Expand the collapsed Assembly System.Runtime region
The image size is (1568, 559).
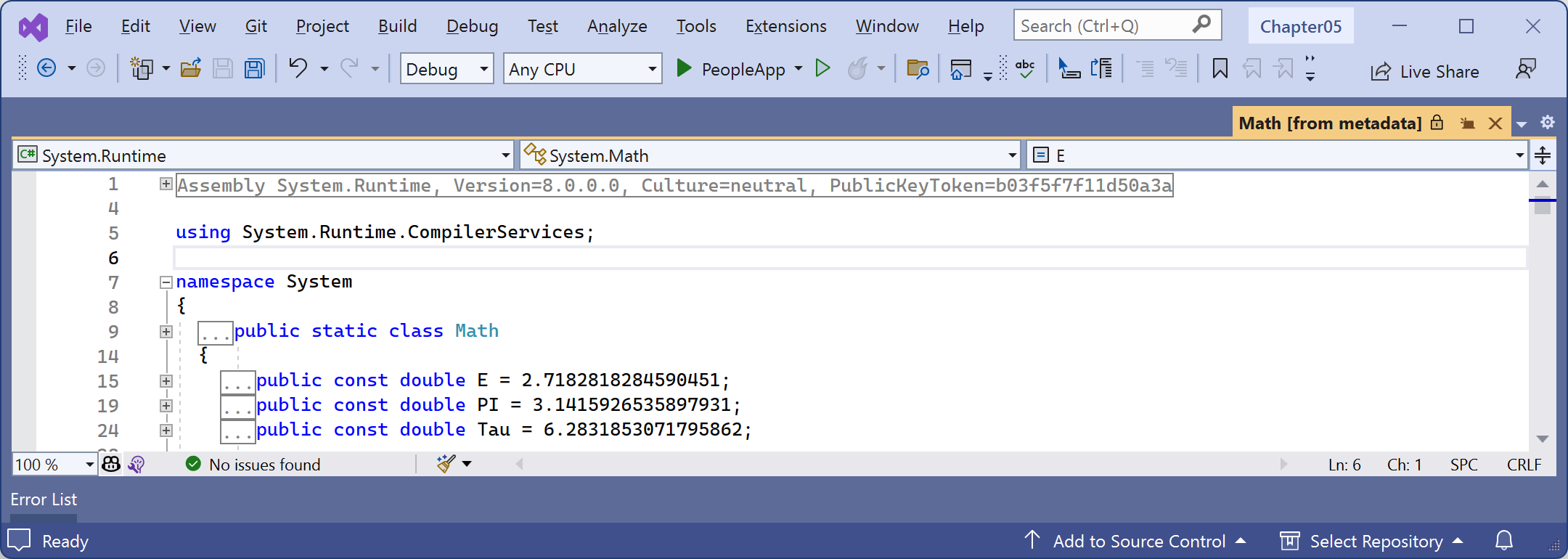[x=166, y=184]
